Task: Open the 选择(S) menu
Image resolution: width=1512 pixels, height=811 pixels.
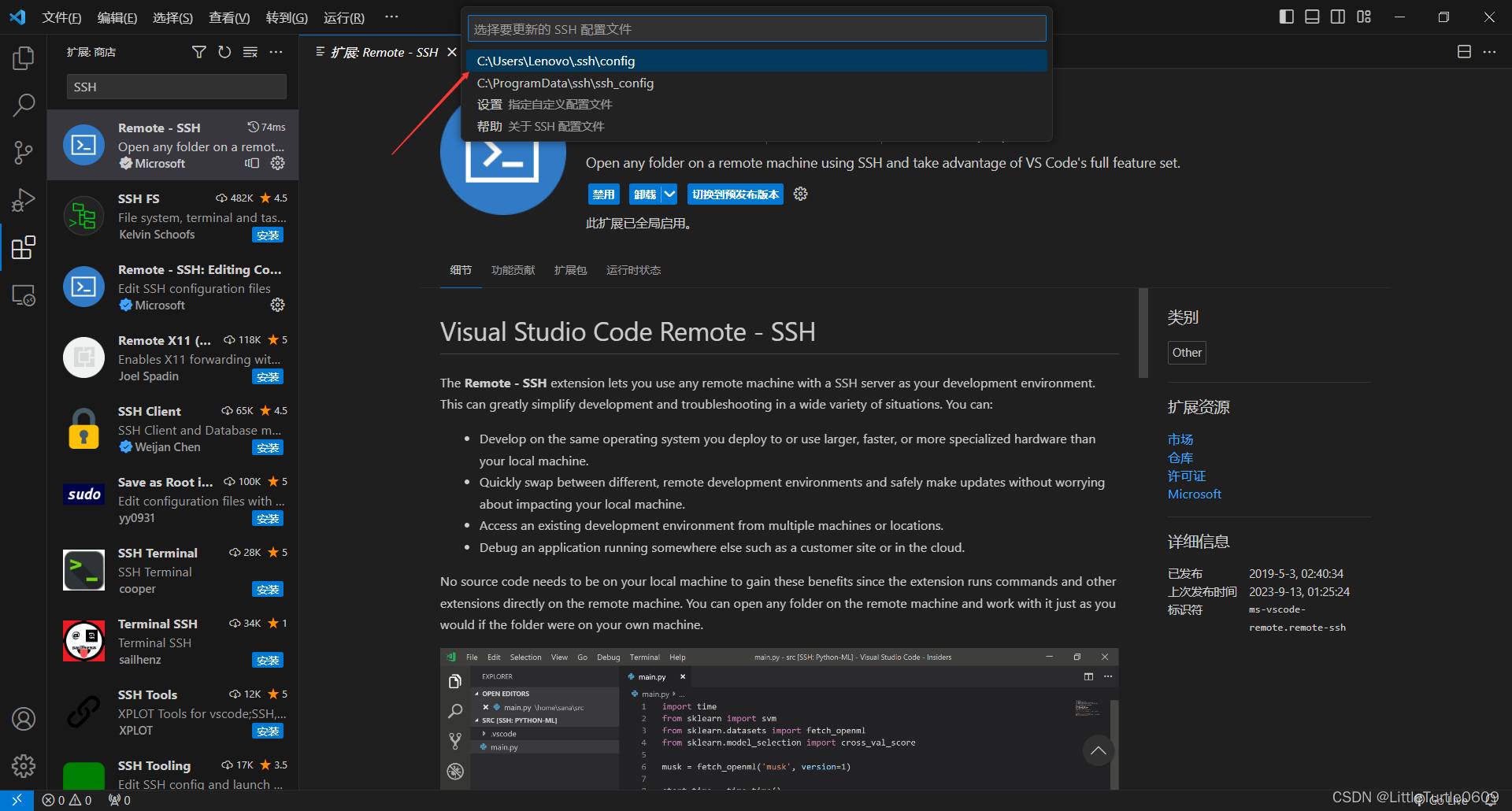Action: (172, 17)
